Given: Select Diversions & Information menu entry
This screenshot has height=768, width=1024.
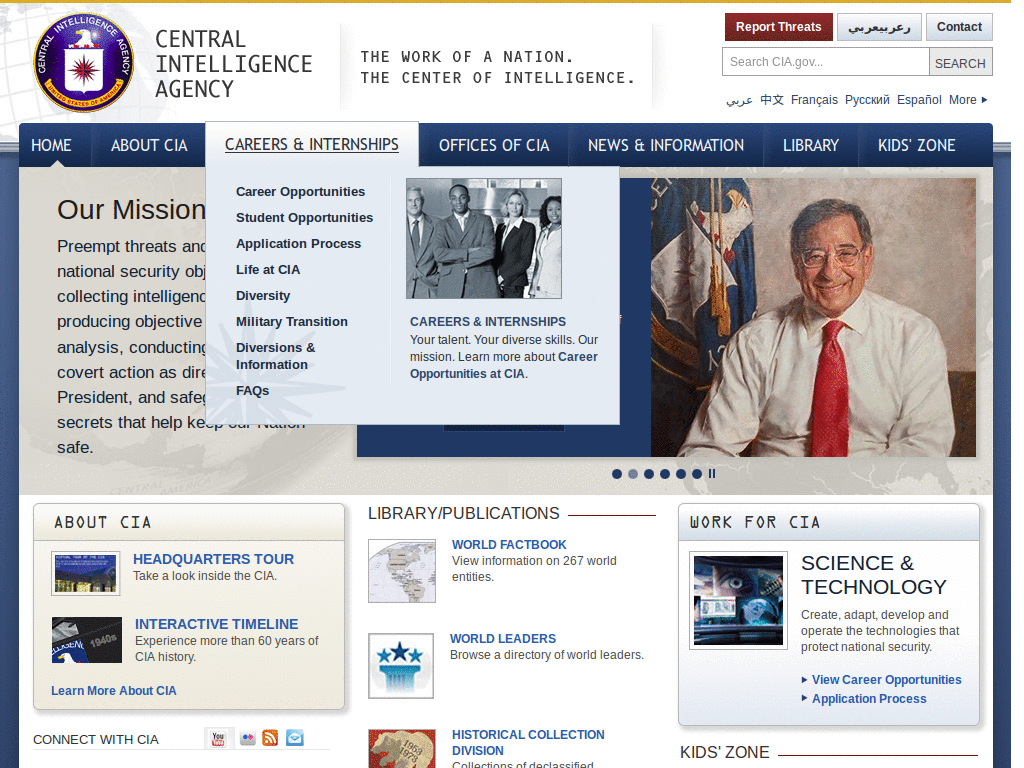Looking at the screenshot, I should tap(276, 356).
